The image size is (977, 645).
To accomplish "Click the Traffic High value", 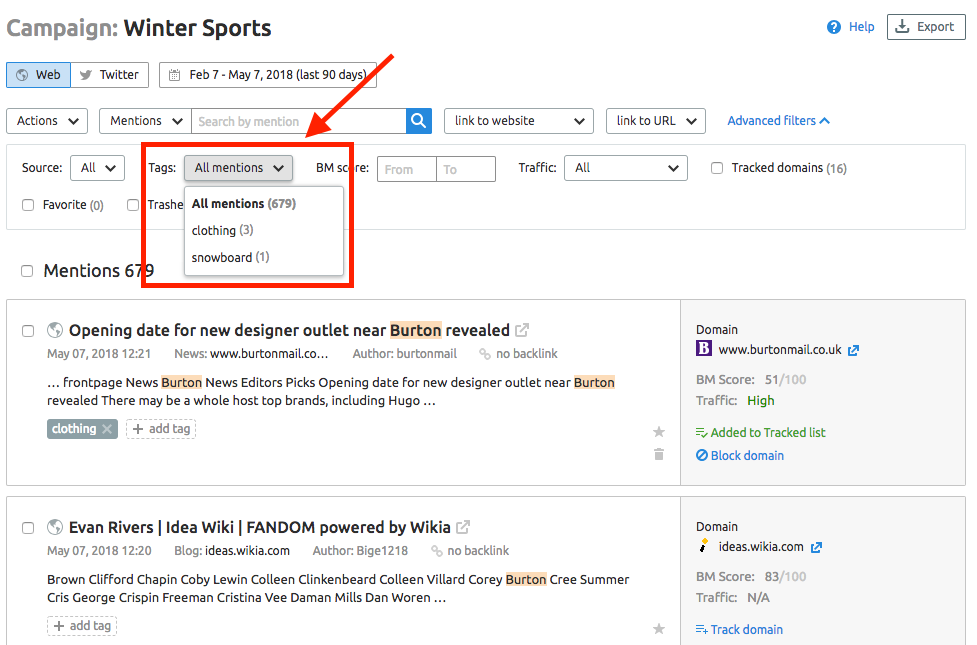I will (761, 401).
